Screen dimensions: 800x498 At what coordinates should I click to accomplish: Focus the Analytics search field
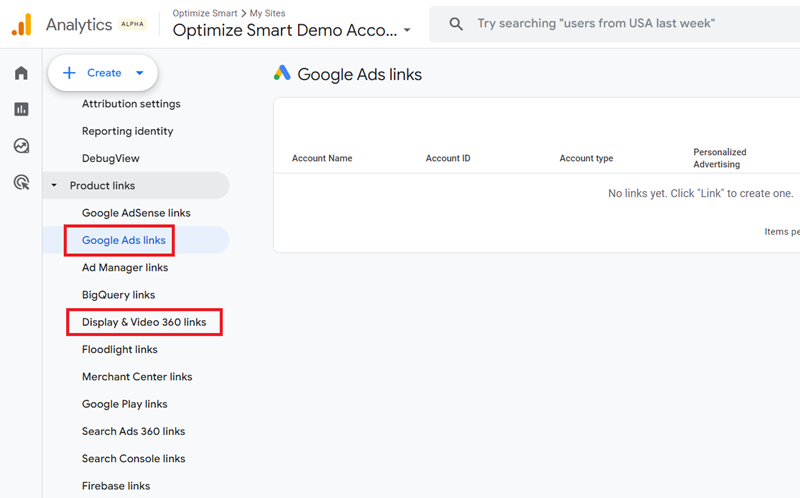click(x=614, y=24)
